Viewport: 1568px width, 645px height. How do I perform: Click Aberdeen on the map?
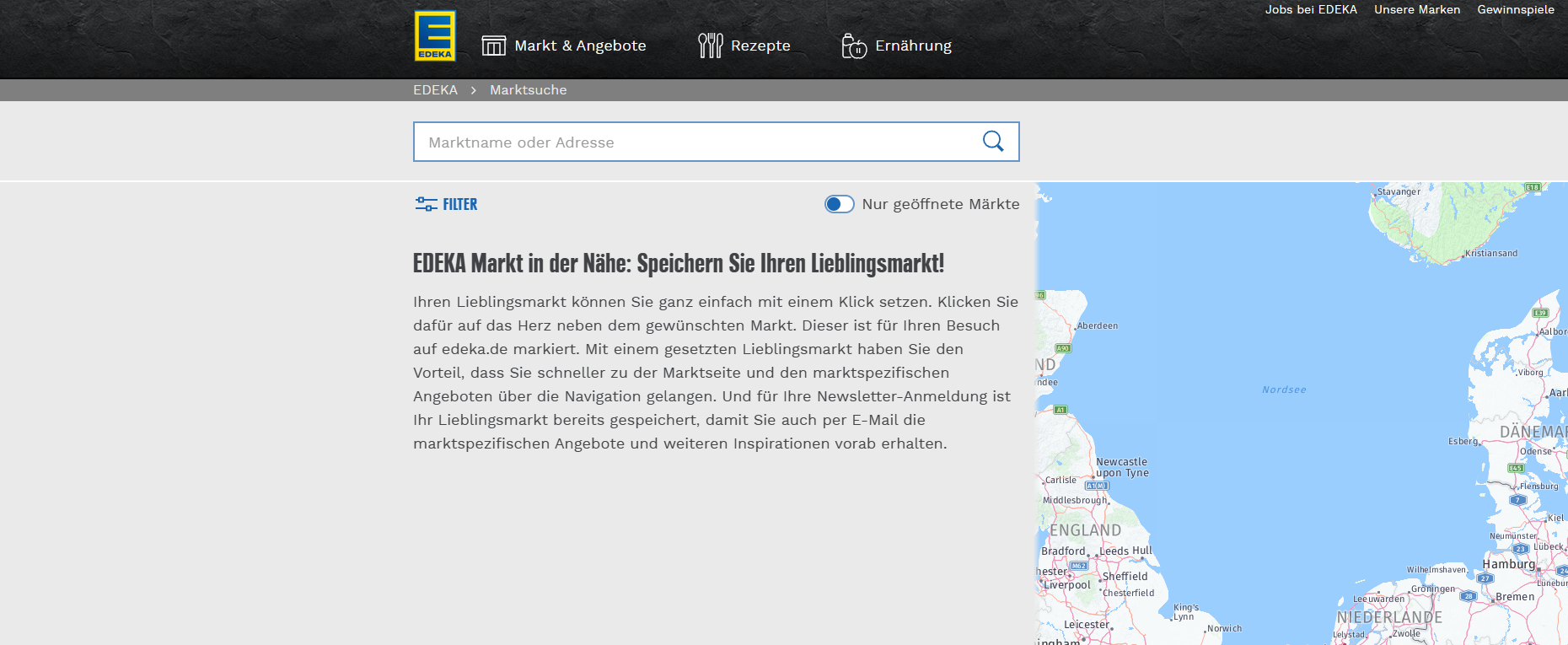point(1098,325)
